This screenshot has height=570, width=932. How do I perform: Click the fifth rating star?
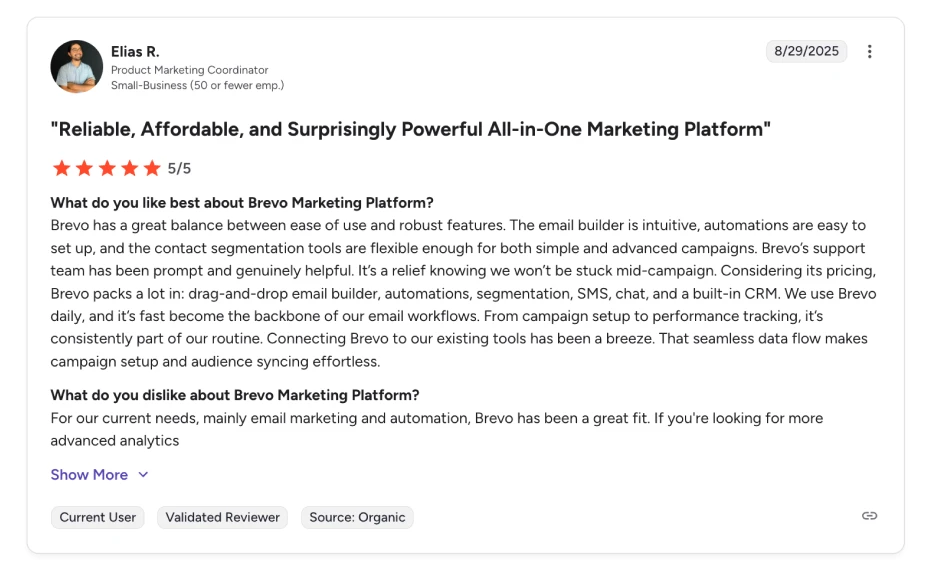coord(152,168)
